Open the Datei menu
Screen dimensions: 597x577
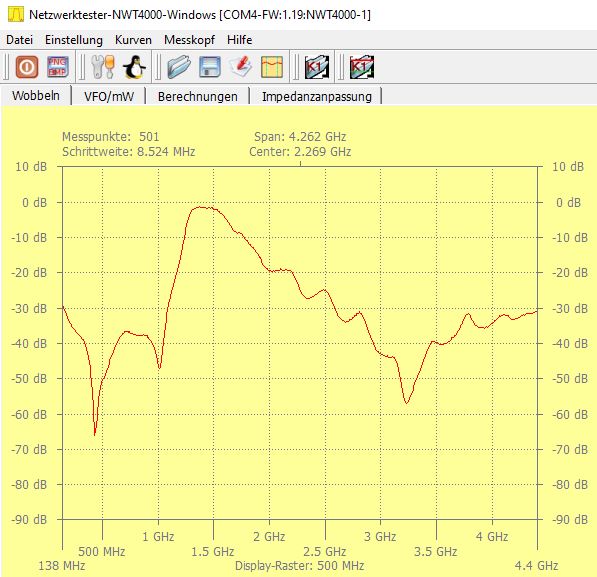[19, 40]
